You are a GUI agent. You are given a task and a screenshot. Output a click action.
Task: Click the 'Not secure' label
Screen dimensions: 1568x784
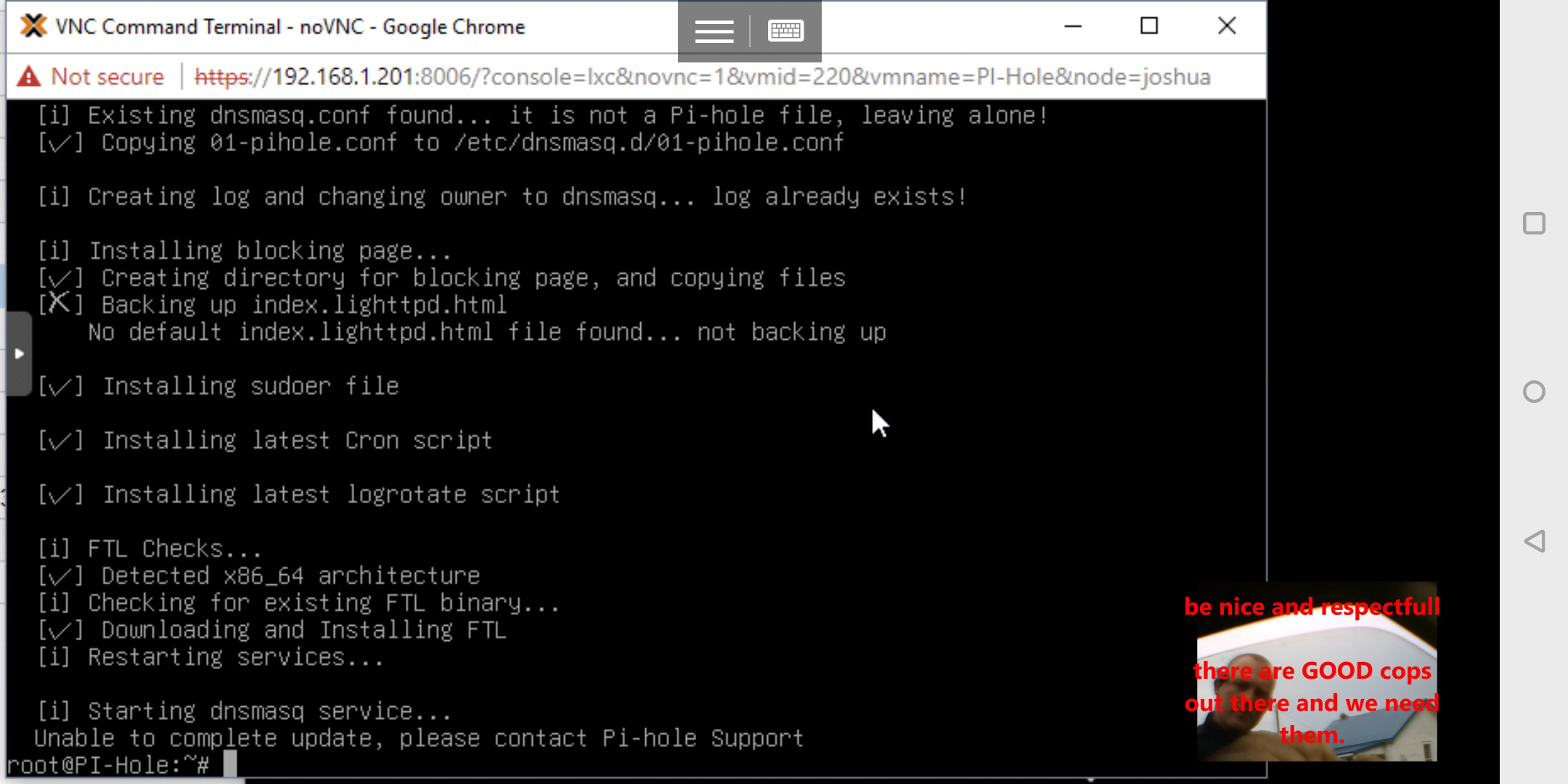point(107,77)
